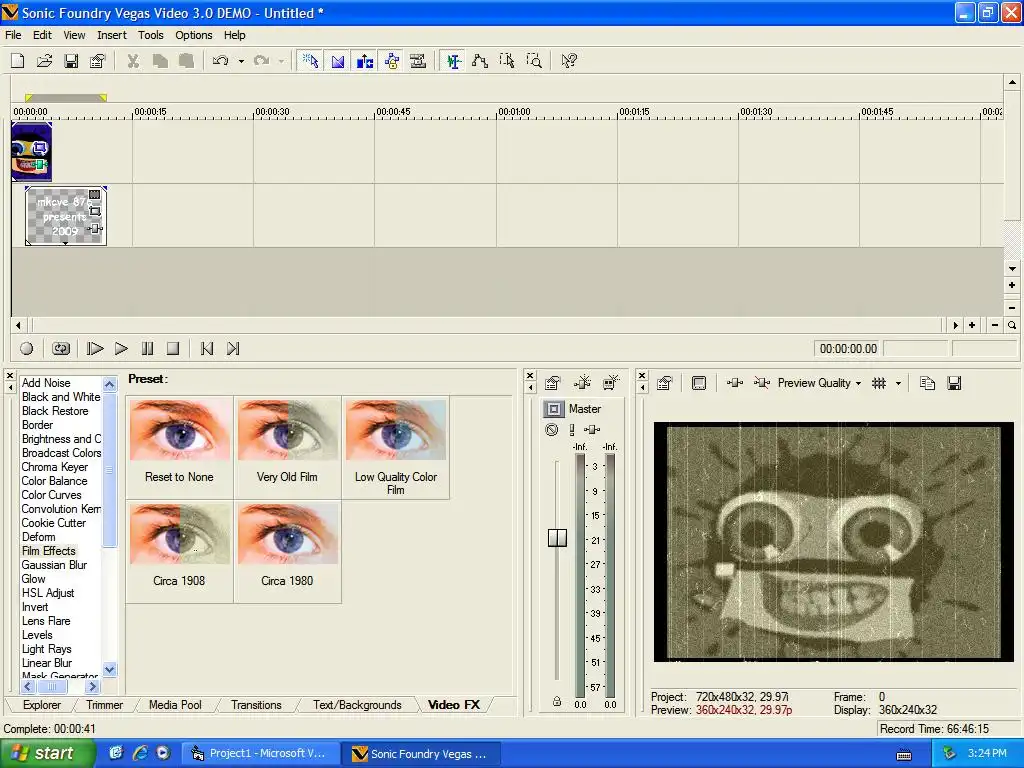The width and height of the screenshot is (1024, 768).
Task: Toggle Enable Snapping in the toolbar
Action: [x=310, y=61]
